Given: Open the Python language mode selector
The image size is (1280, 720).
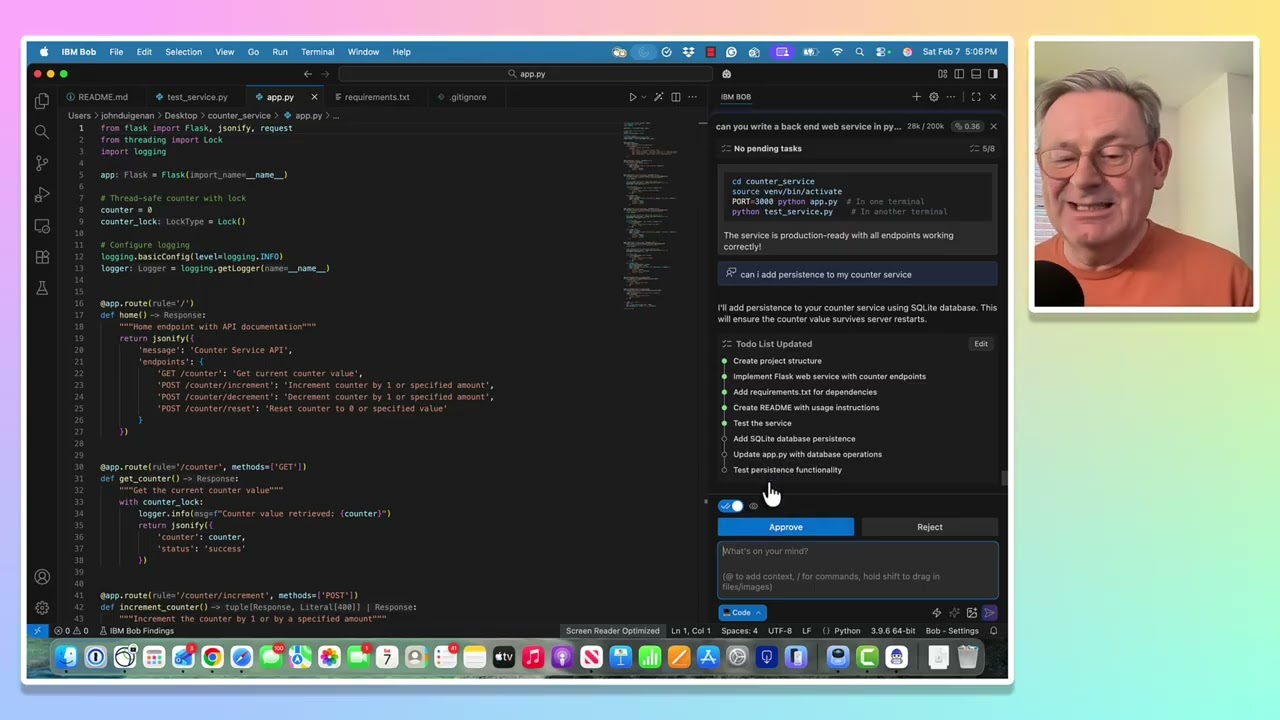Looking at the screenshot, I should [x=847, y=631].
